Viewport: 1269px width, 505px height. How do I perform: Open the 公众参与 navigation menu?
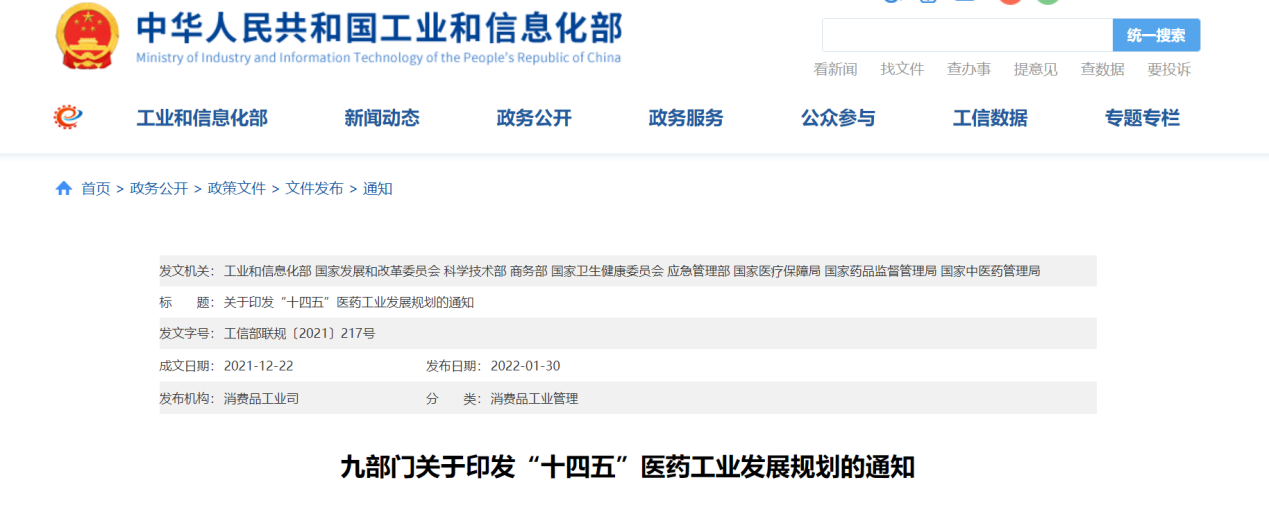click(x=838, y=118)
